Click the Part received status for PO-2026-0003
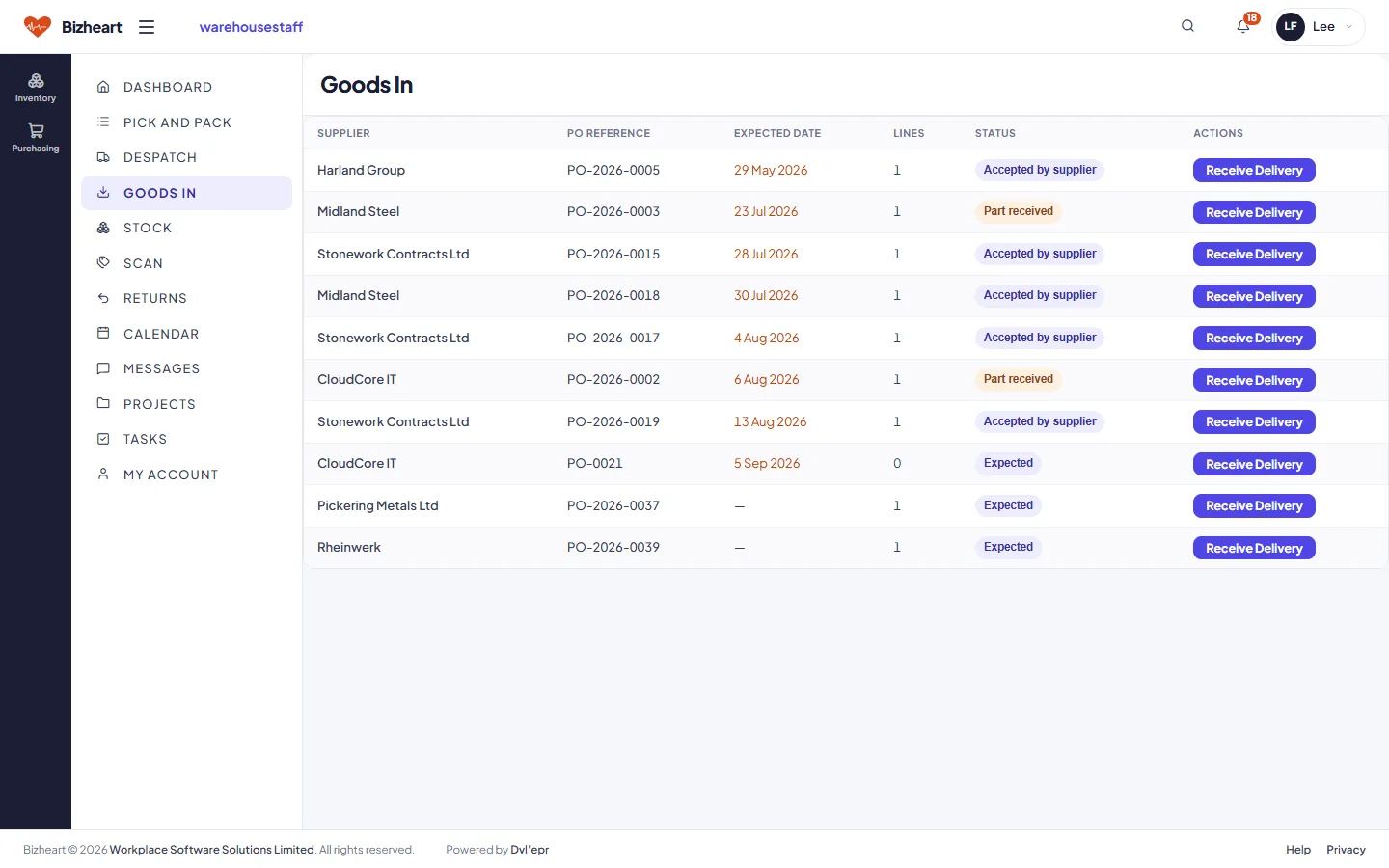This screenshot has height=868, width=1389. point(1019,211)
